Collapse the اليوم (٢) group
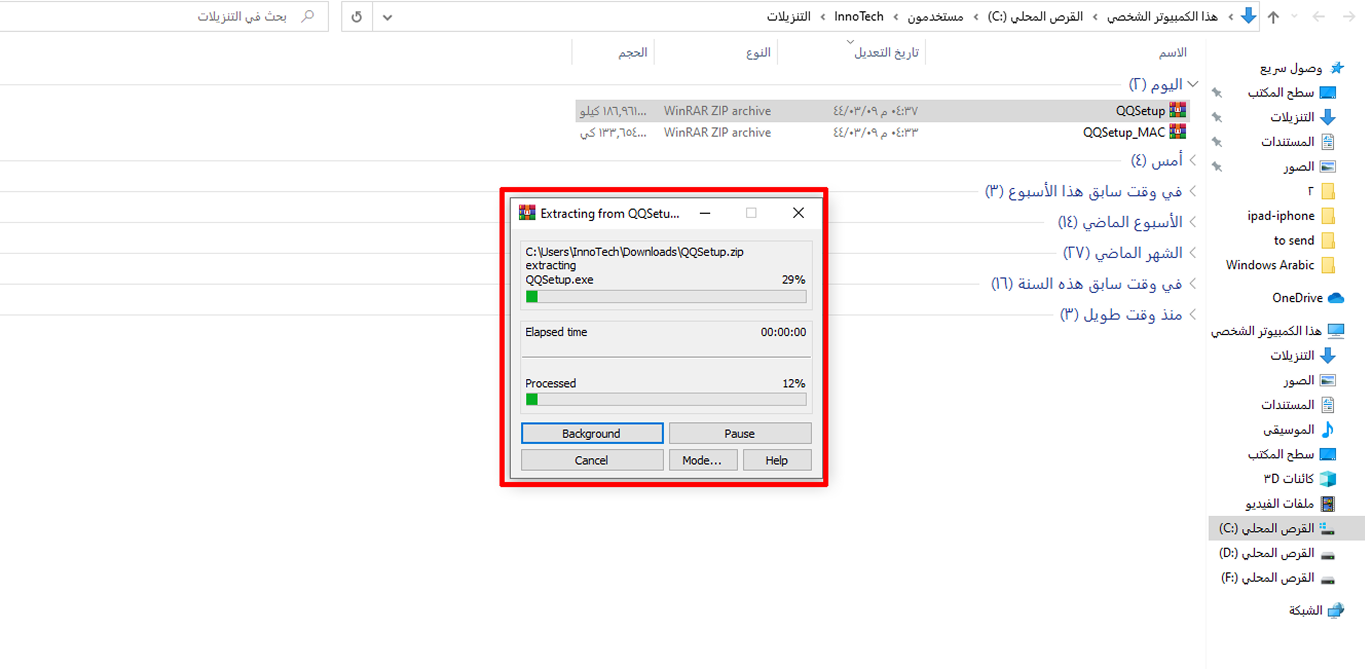The image size is (1365, 669). click(x=1192, y=84)
